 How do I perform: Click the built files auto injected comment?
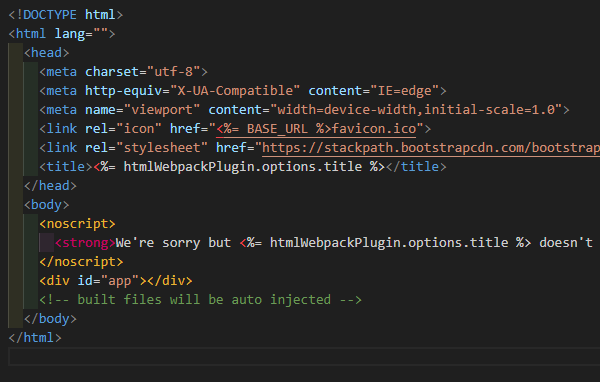tap(200, 300)
